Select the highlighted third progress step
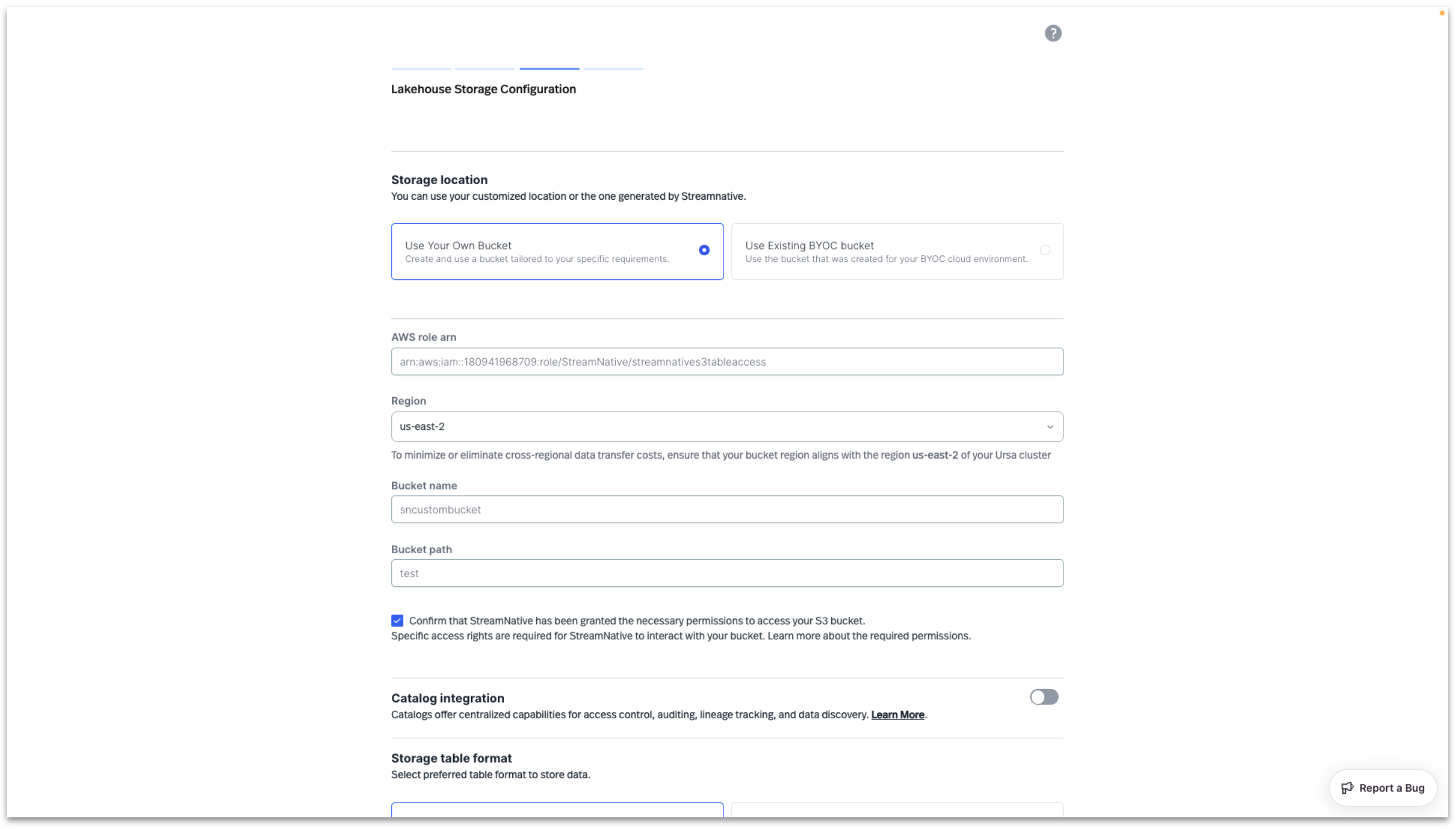The image size is (1456, 829). point(549,69)
